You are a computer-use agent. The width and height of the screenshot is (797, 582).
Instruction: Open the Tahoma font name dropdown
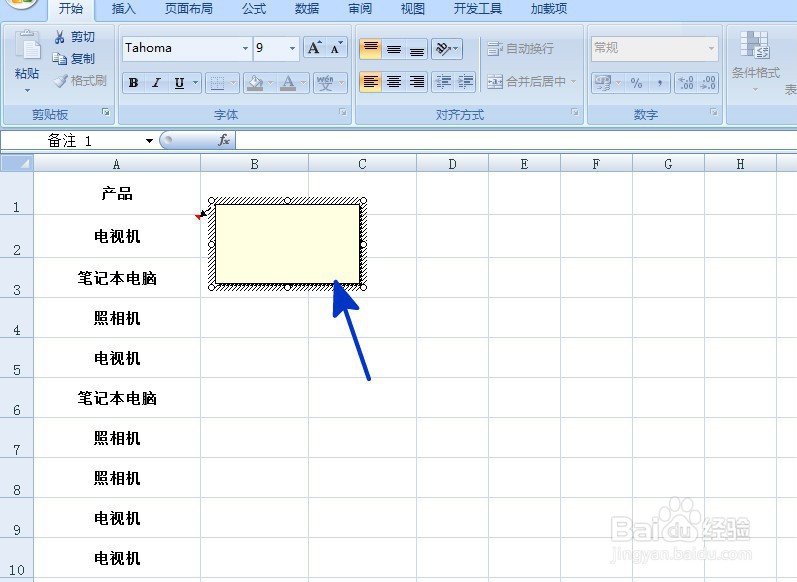click(246, 48)
